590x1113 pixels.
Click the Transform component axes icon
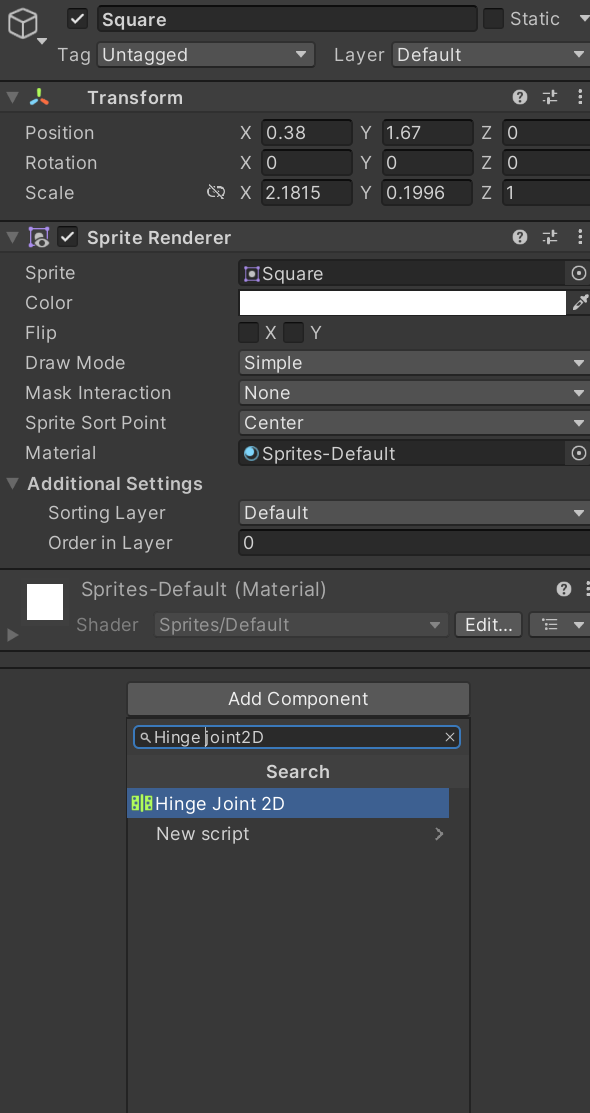39,97
